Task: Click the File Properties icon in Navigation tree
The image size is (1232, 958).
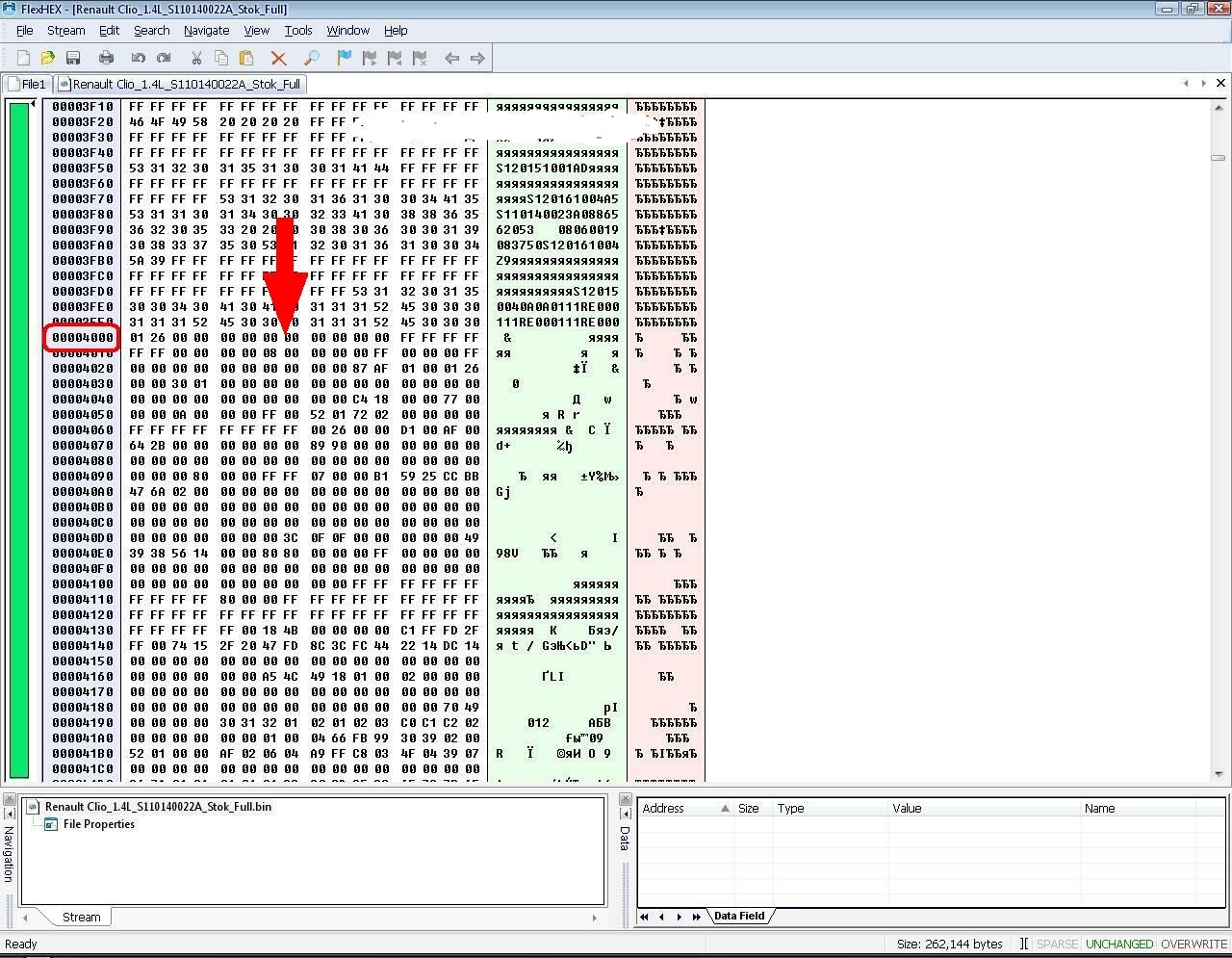Action: [51, 824]
